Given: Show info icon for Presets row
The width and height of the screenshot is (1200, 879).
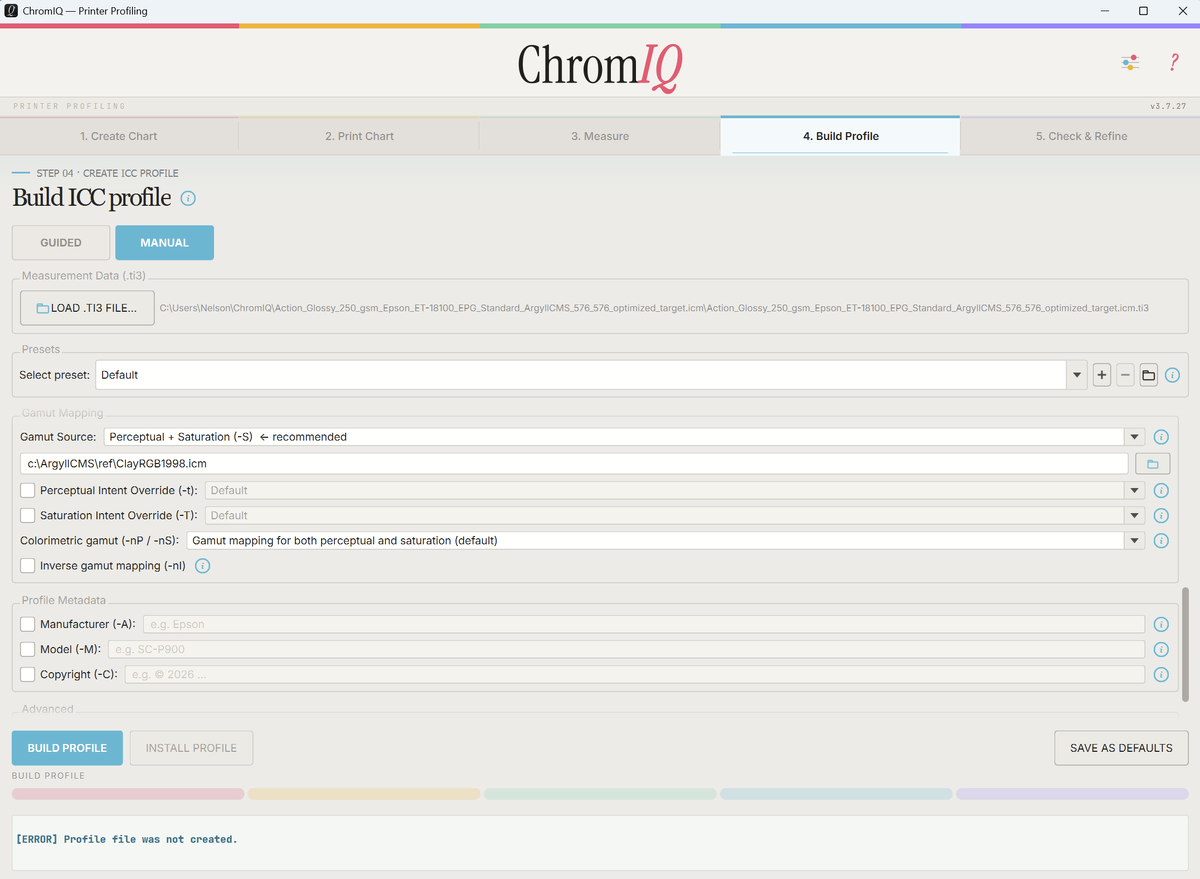Looking at the screenshot, I should coord(1172,375).
